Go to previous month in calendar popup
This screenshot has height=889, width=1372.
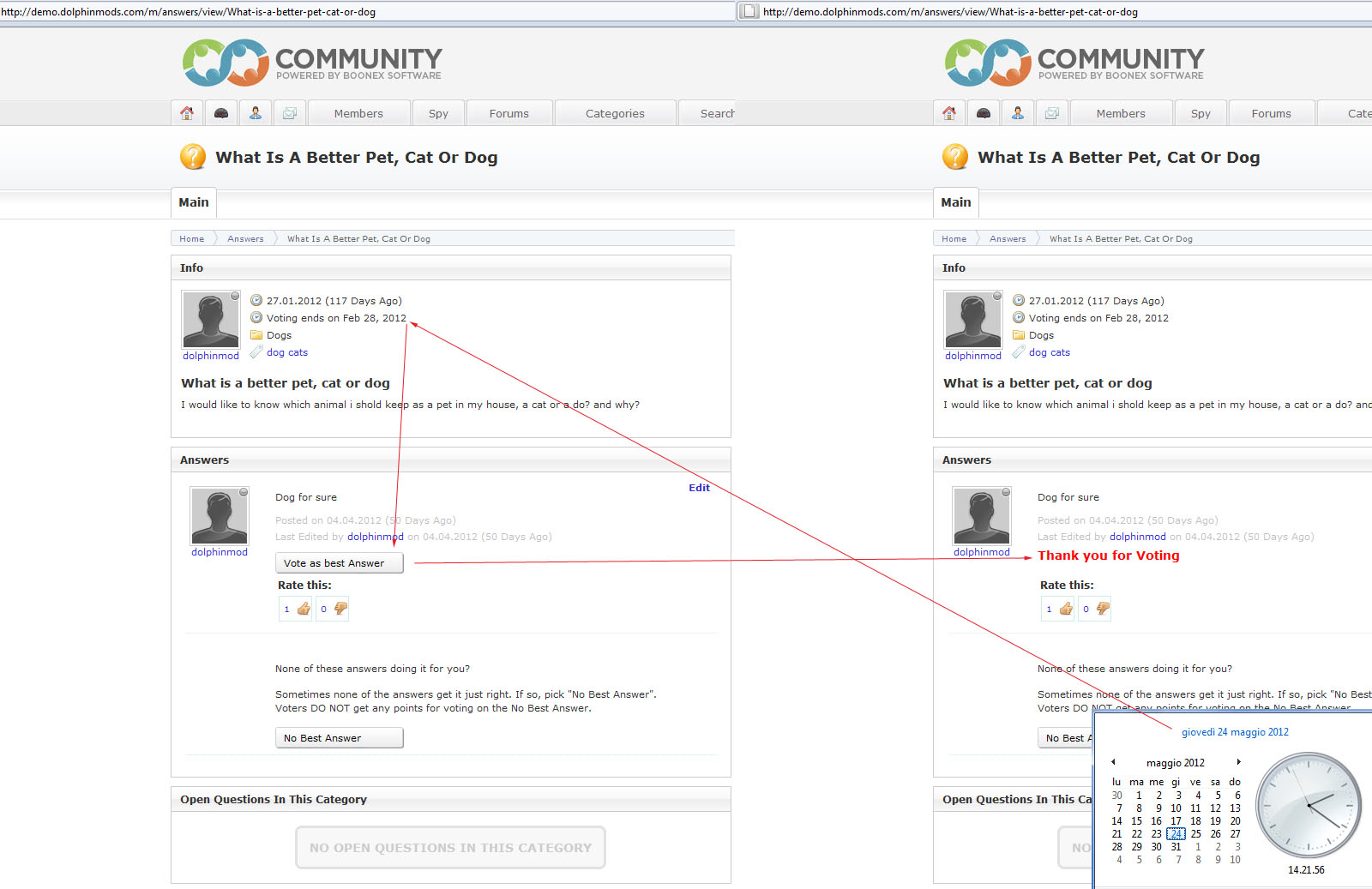[x=1113, y=762]
